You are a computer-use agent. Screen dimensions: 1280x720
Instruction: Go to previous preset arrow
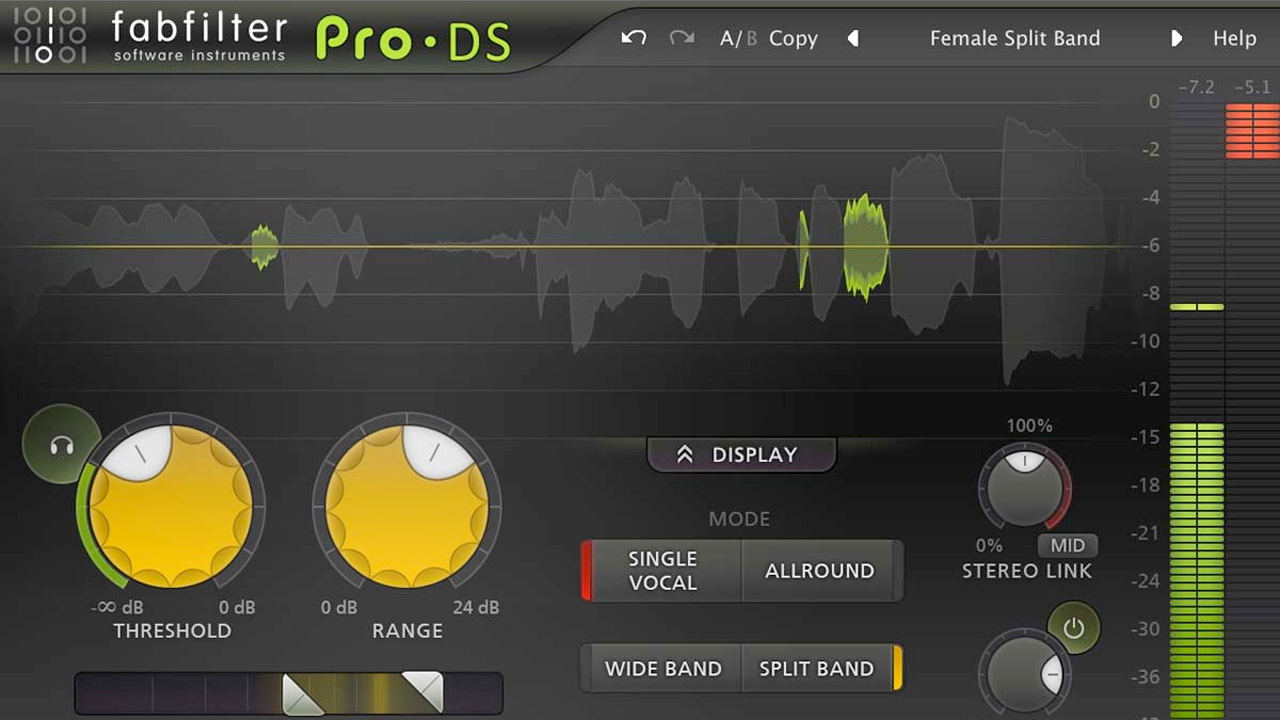point(853,38)
